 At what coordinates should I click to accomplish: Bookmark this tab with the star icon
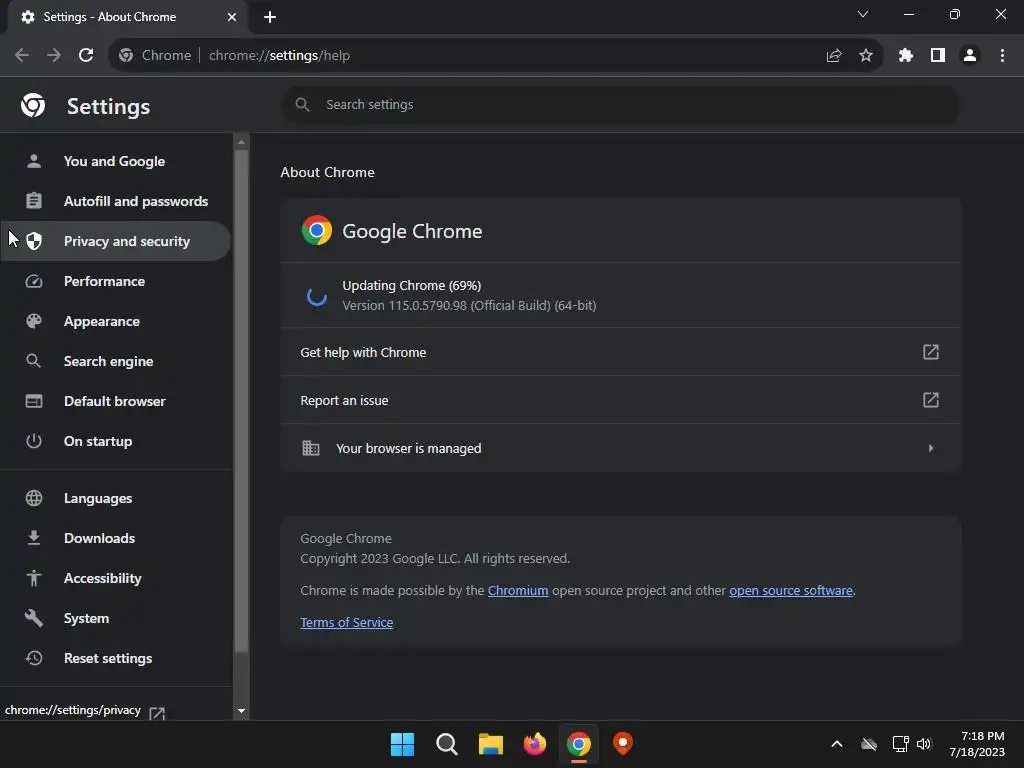866,56
